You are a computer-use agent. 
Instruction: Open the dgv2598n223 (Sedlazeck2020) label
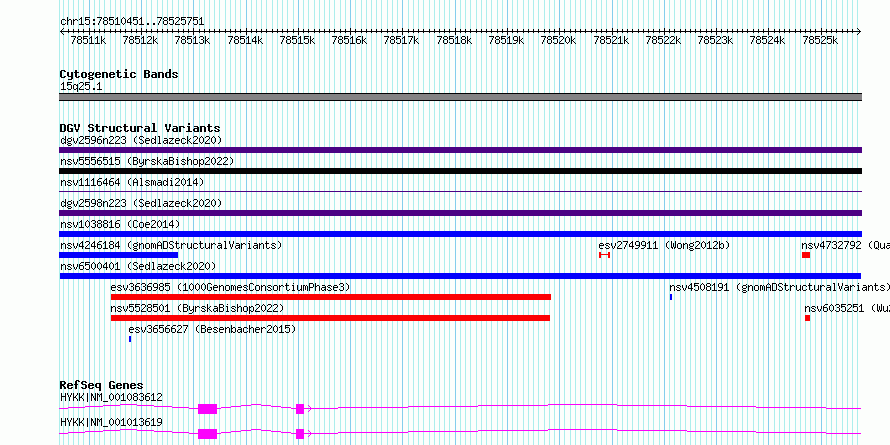click(141, 203)
